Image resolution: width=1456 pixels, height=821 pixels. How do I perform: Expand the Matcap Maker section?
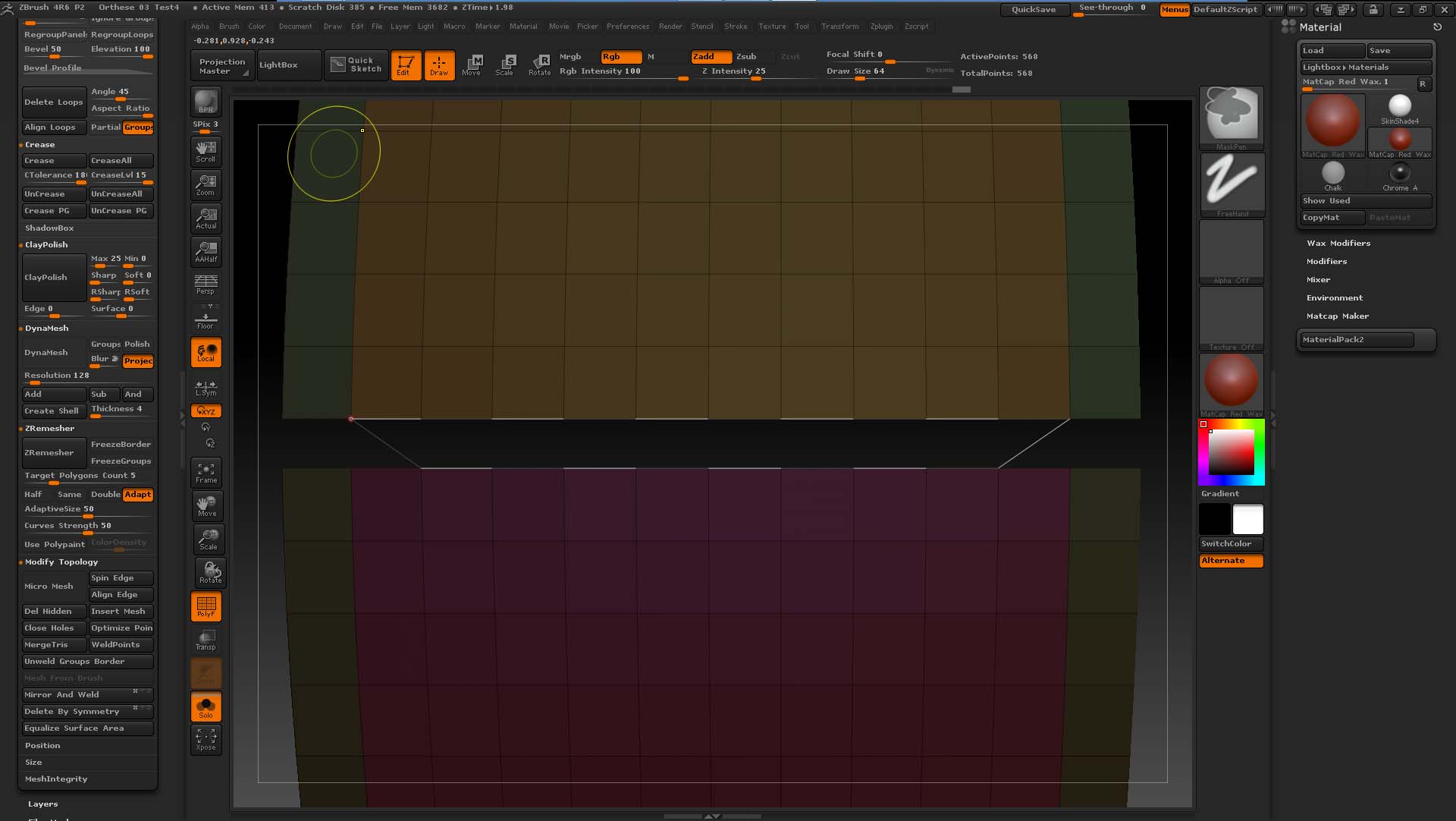(x=1337, y=316)
